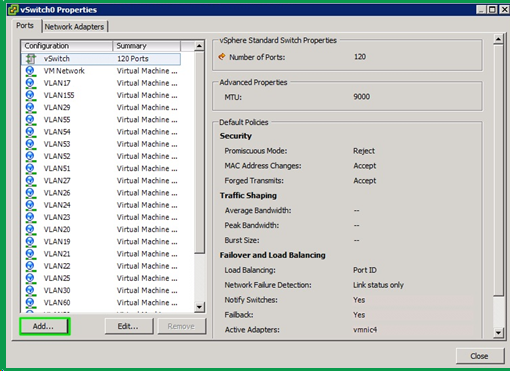Viewport: 510px width, 371px height.
Task: Select the VLAN55 entry name
Action: (x=57, y=120)
